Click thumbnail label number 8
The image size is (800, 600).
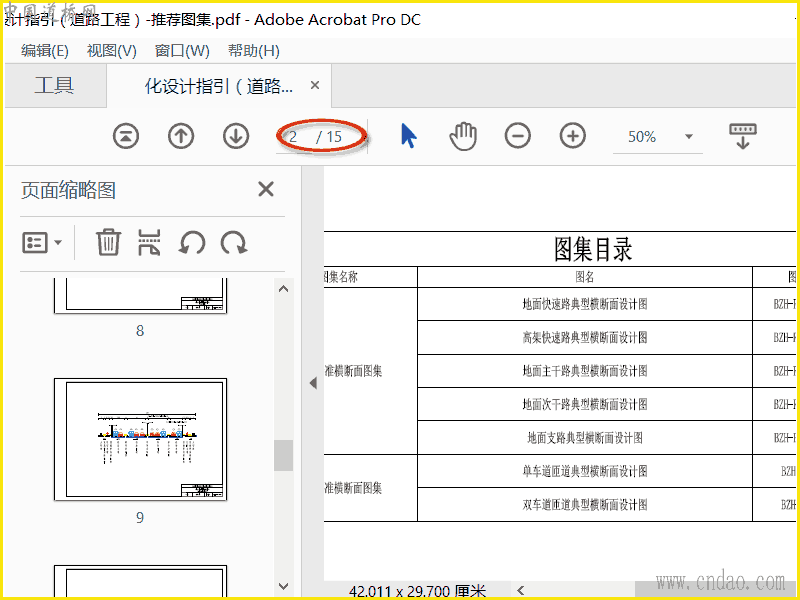140,331
